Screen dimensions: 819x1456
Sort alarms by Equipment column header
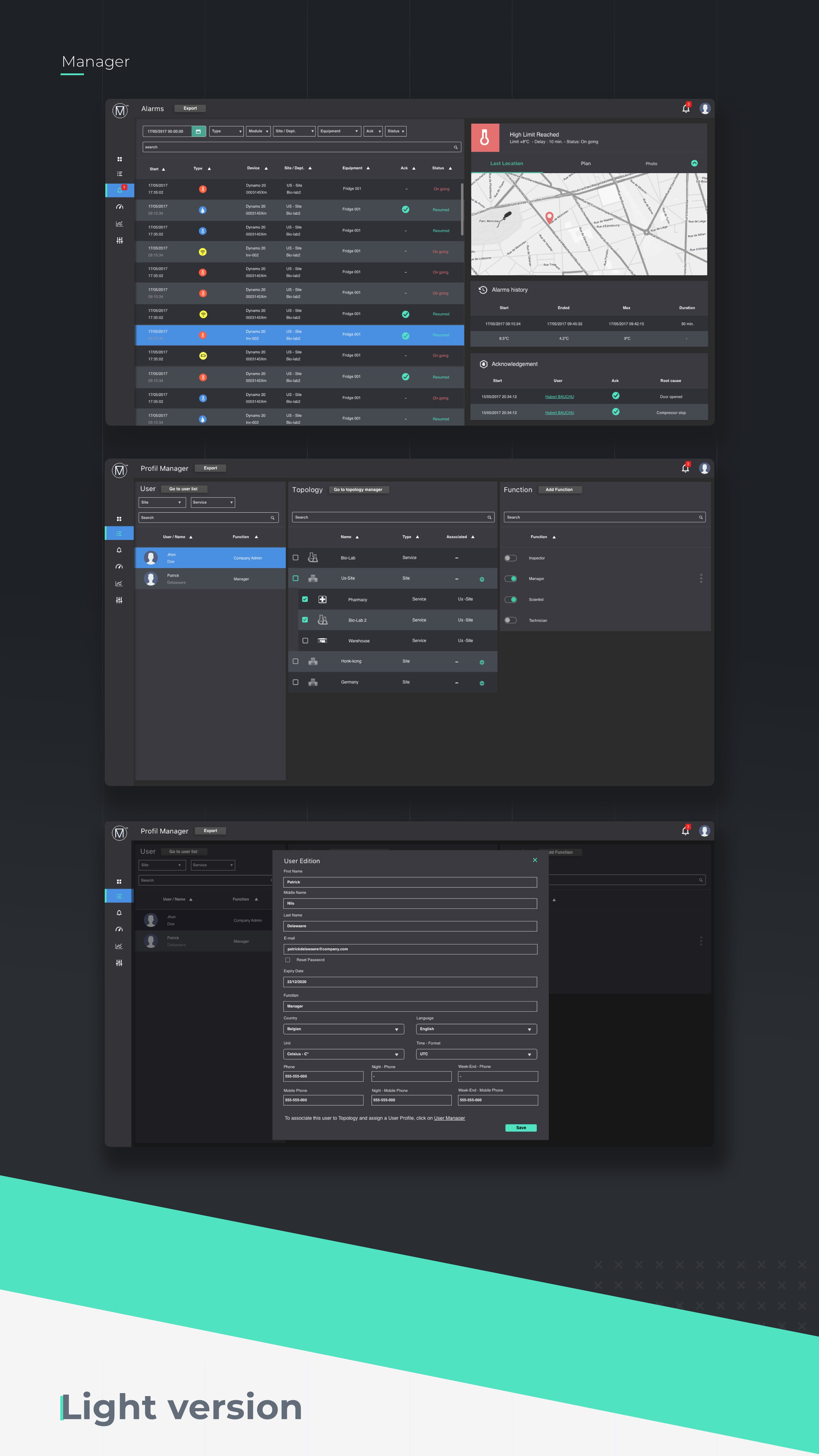(355, 168)
